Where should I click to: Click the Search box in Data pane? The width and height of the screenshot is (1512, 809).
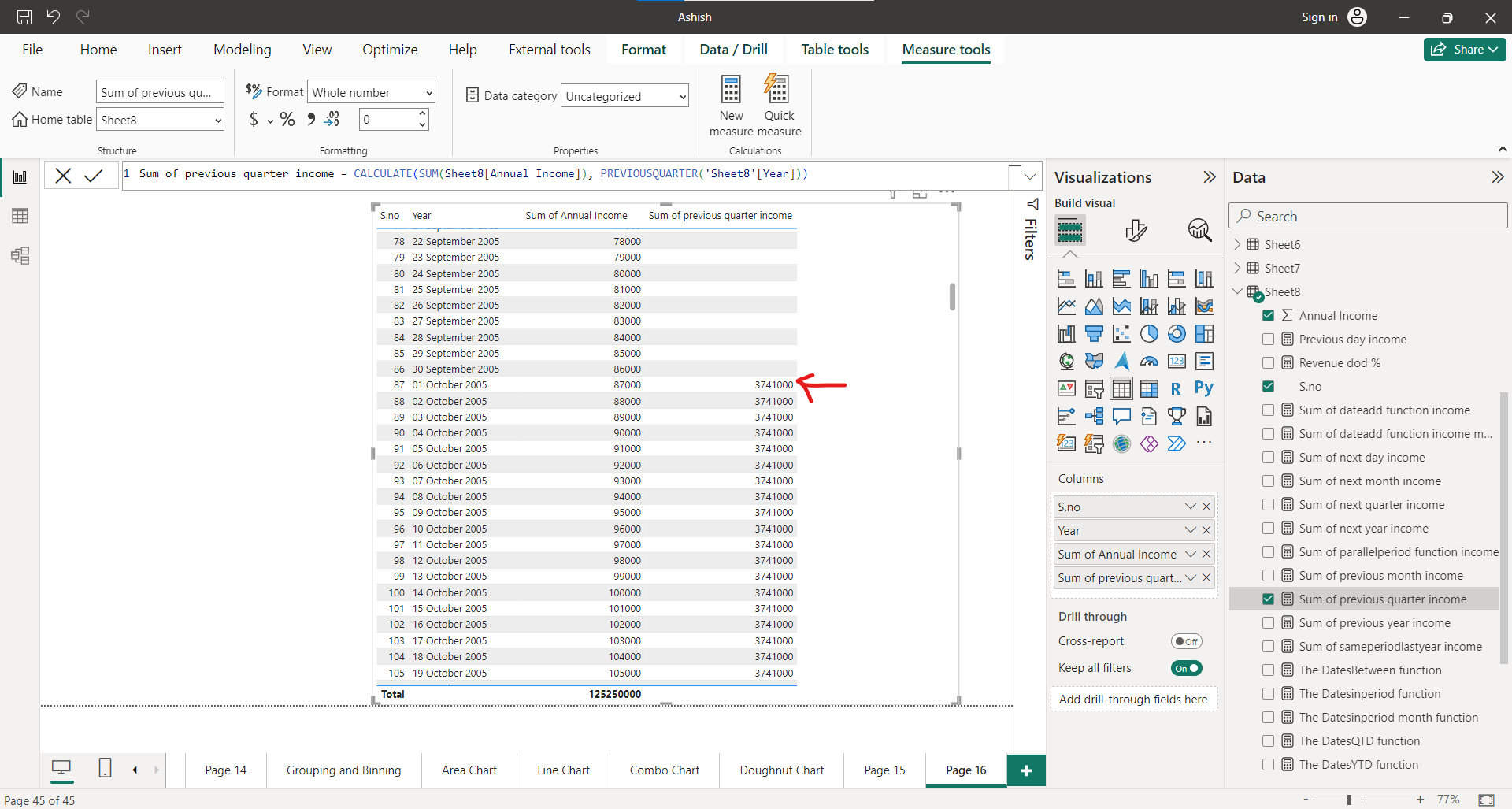click(x=1368, y=215)
